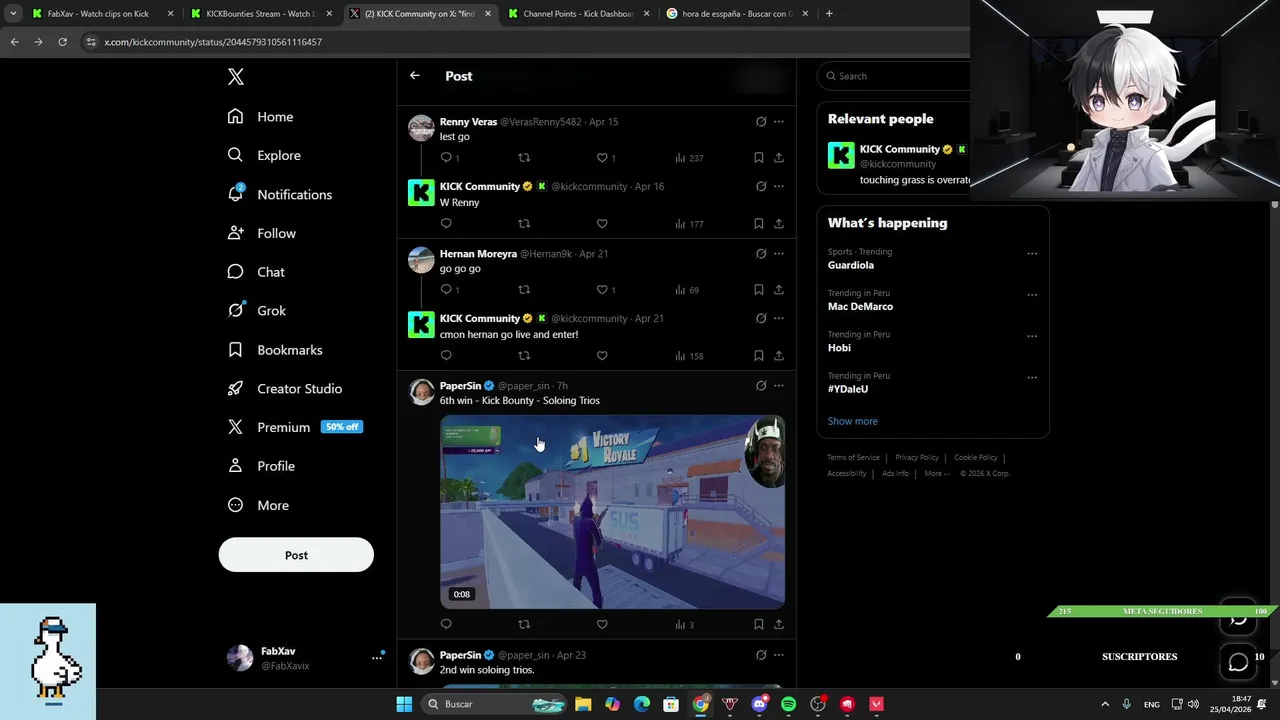Screen dimensions: 1280x720
Task: Open the three-dot menu on the "W Renny" reply
Action: pyautogui.click(x=779, y=187)
